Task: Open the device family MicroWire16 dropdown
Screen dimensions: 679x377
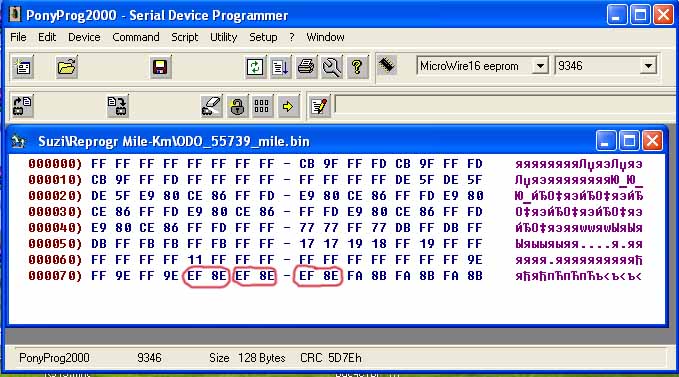Action: click(x=540, y=66)
